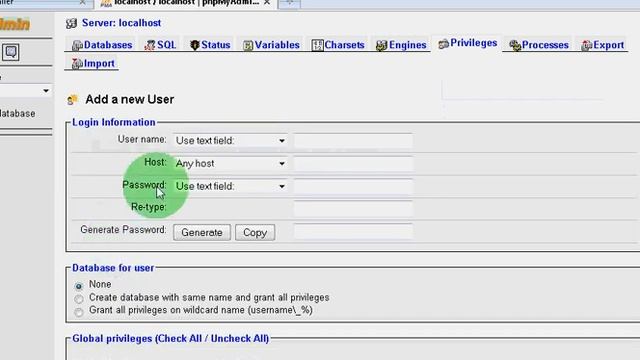Open the Host Any host dropdown
The image size is (640, 360).
(231, 164)
